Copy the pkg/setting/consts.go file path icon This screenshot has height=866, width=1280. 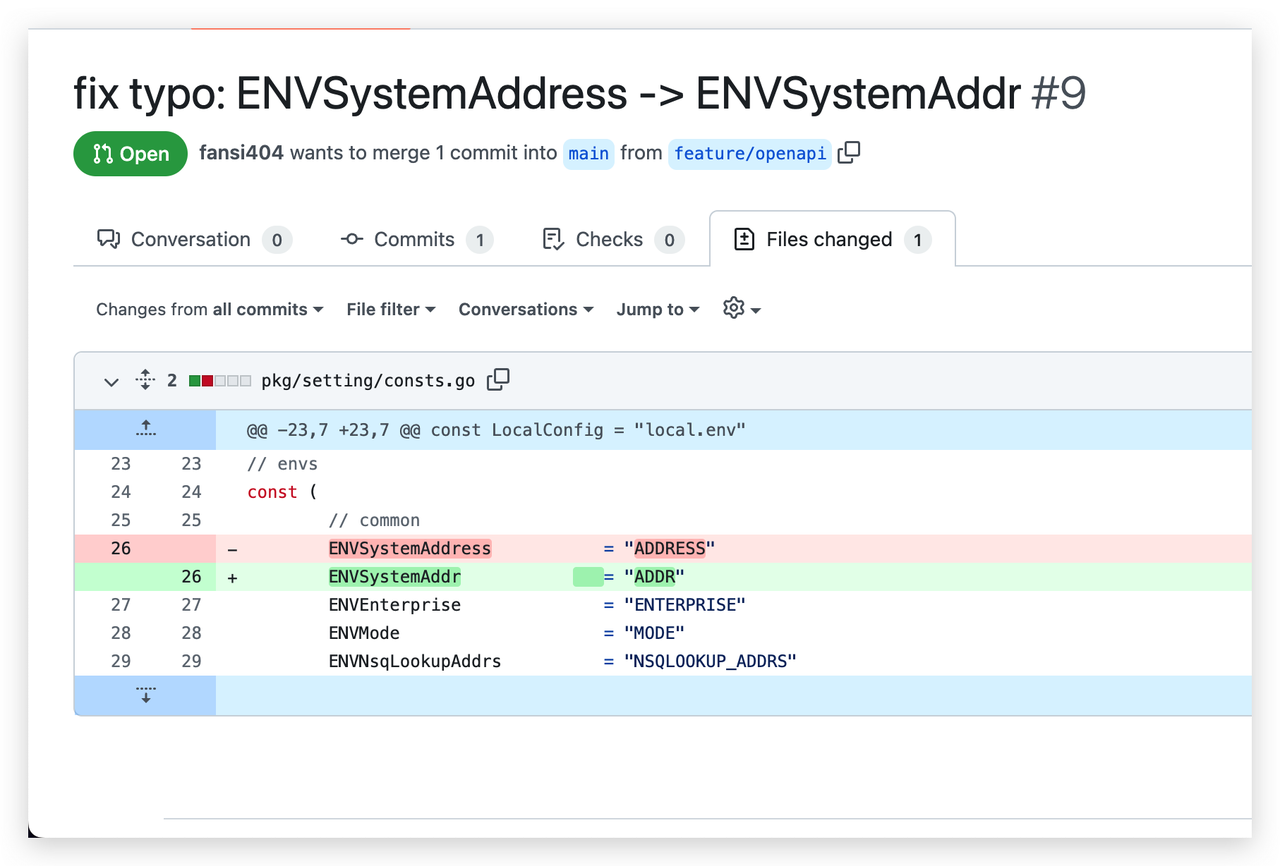(498, 380)
